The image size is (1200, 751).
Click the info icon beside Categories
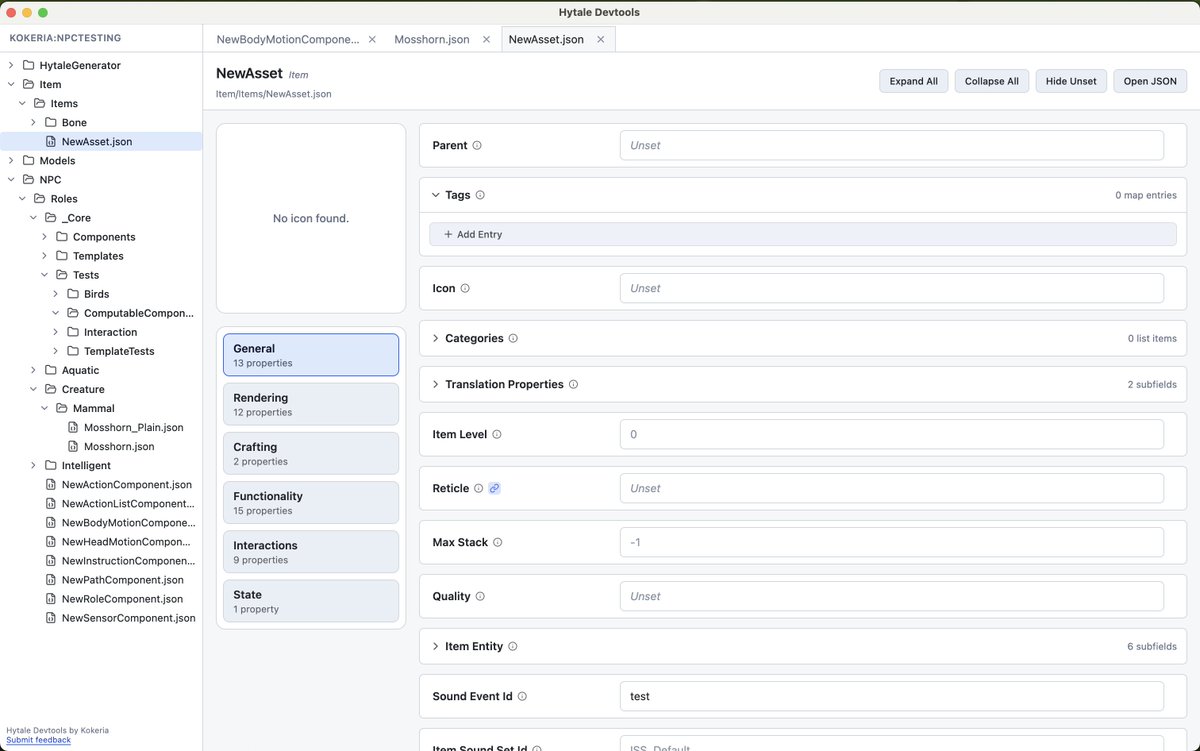(513, 338)
